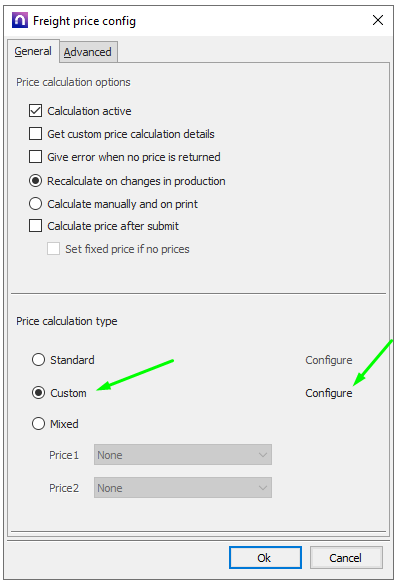Toggle Set fixed price if no prices
This screenshot has width=398, height=583.
pos(53,249)
